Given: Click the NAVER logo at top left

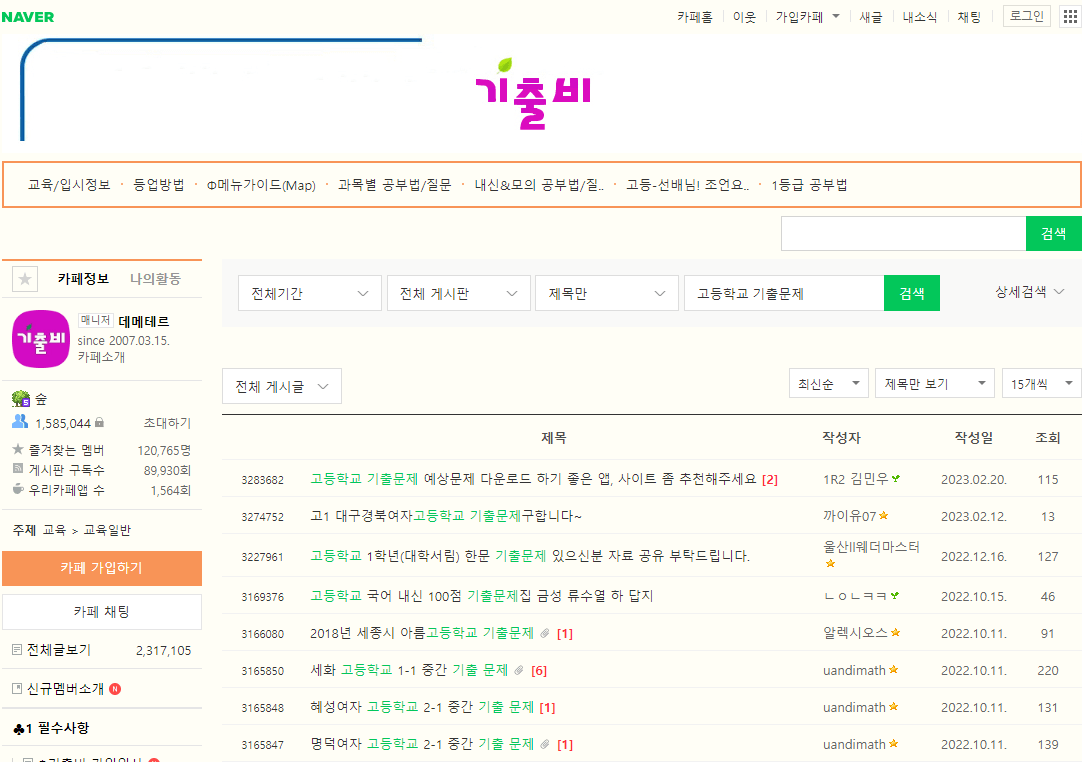Looking at the screenshot, I should click(27, 16).
